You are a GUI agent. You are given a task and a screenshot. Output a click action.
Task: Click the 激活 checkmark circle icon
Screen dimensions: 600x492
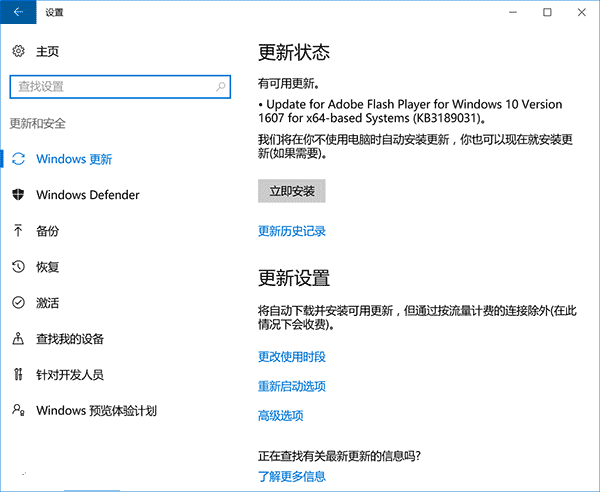(x=18, y=303)
